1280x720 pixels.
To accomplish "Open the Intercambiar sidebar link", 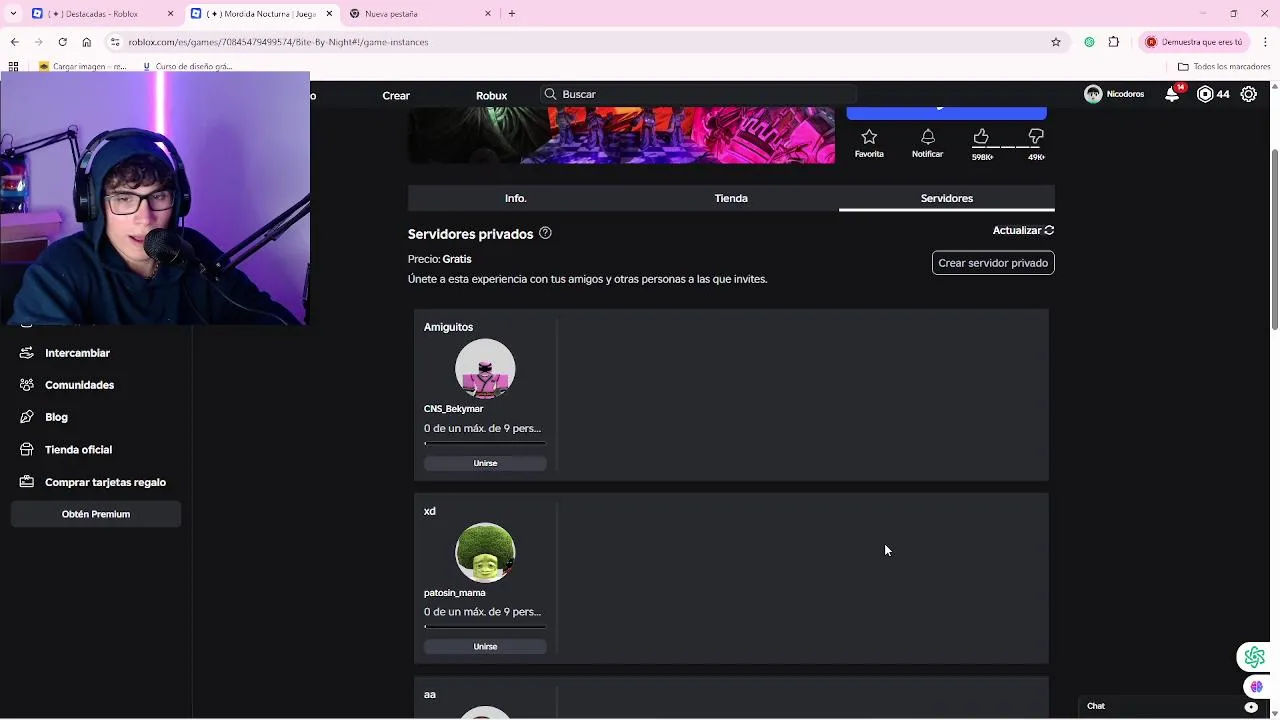I will coord(77,353).
